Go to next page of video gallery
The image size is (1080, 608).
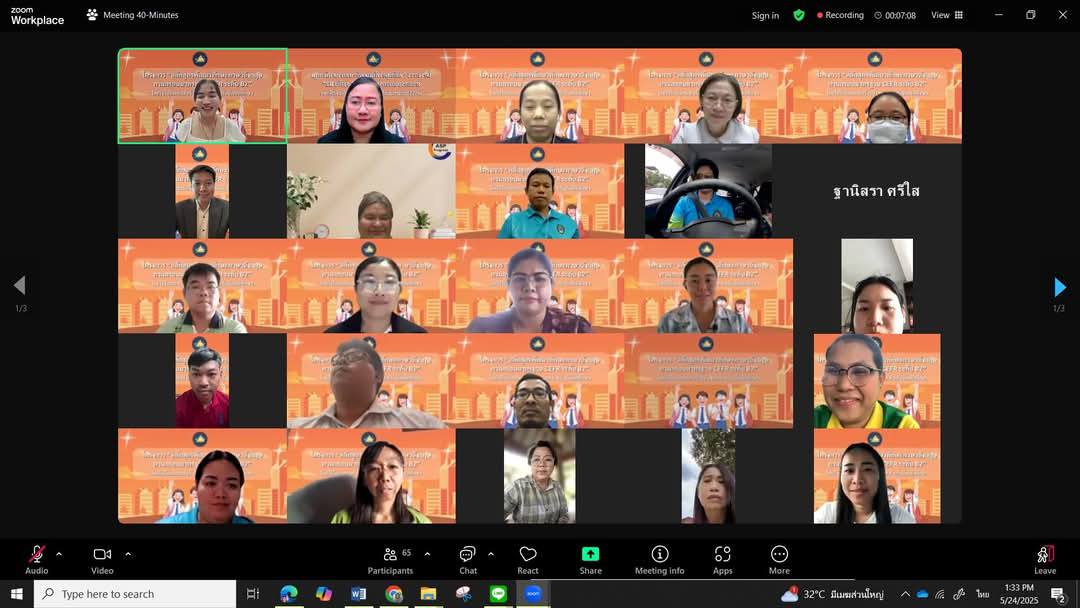[1059, 287]
